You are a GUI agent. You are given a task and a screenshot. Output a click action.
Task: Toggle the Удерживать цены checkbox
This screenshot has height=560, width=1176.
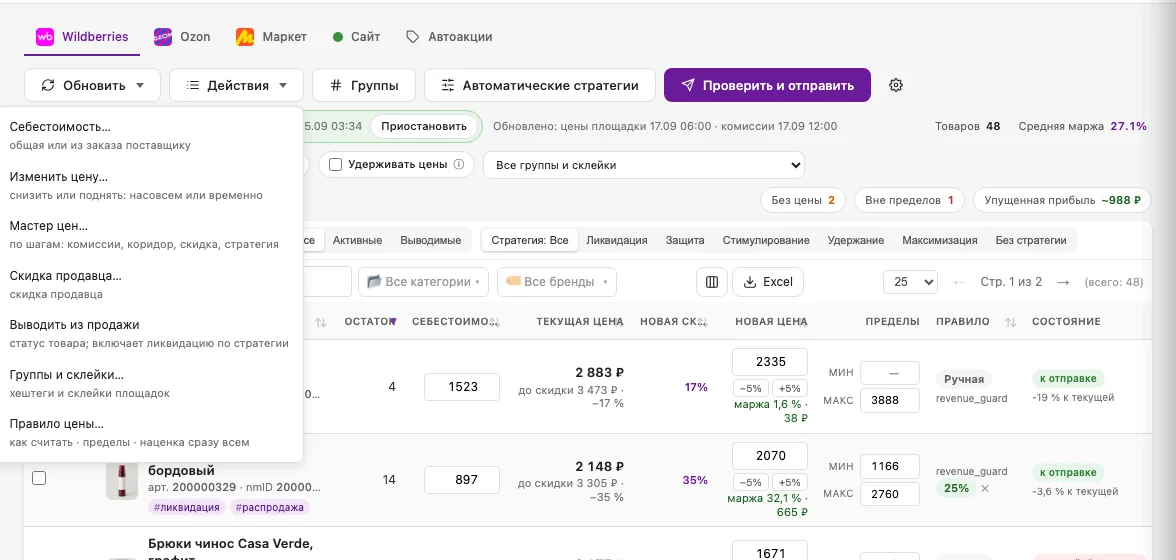[x=335, y=164]
